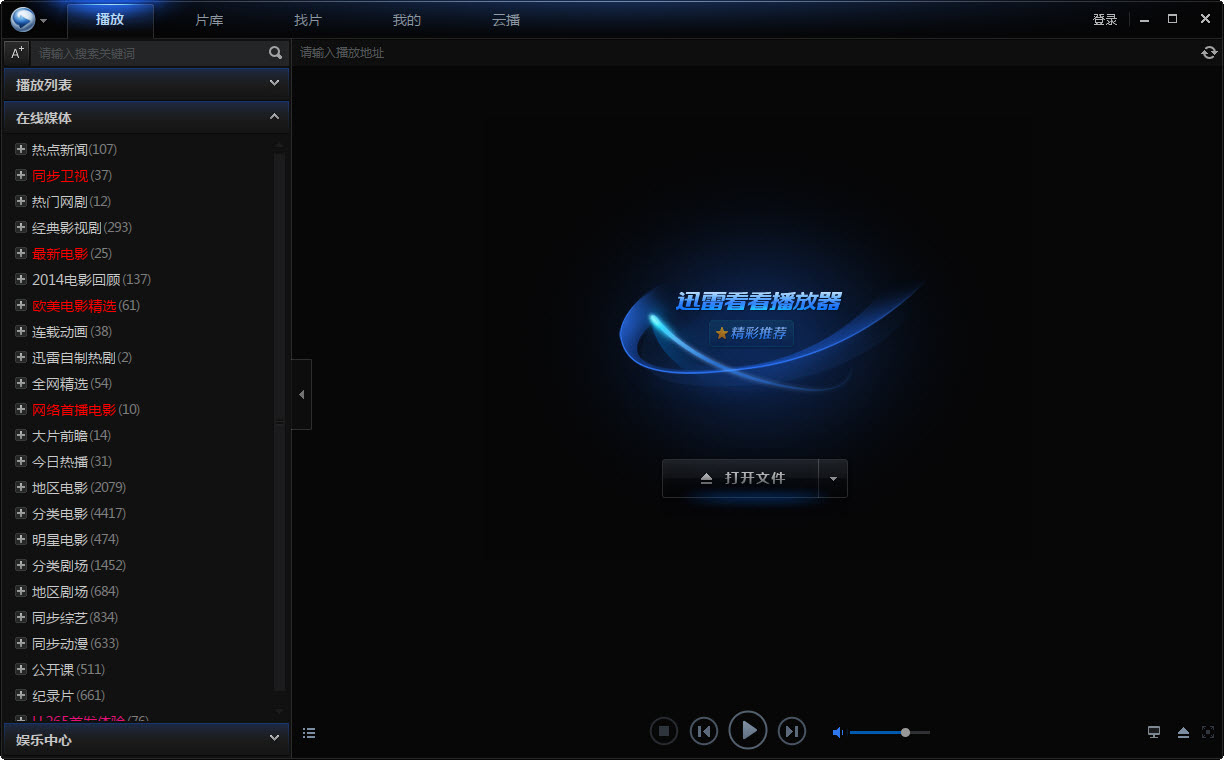Image resolution: width=1224 pixels, height=760 pixels.
Task: Toggle the playlist icon at bottom left
Action: point(309,733)
